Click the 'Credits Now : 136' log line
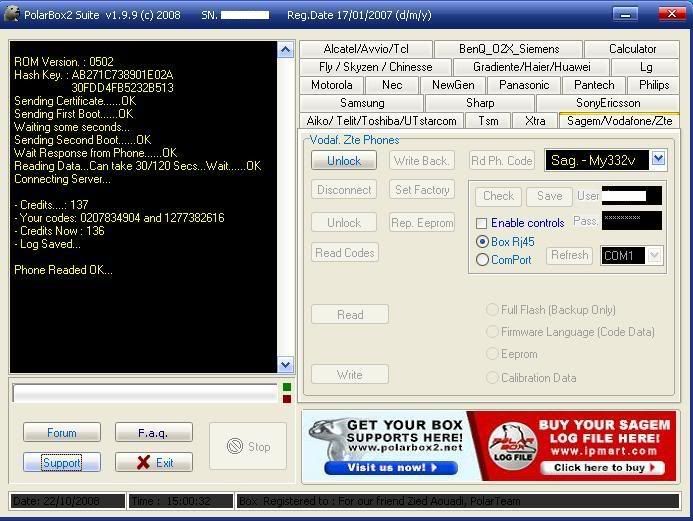The height and width of the screenshot is (521, 693). (x=59, y=231)
